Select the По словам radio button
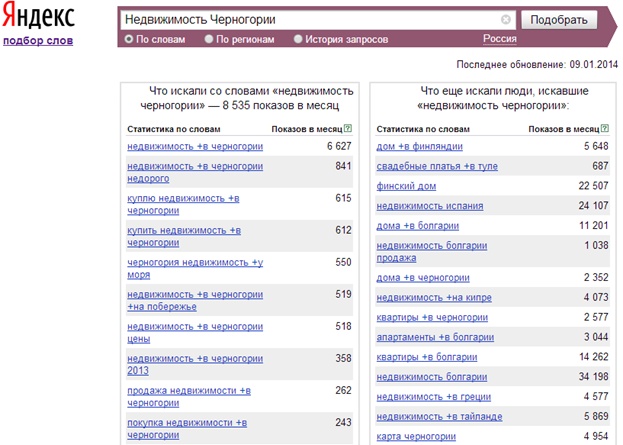The width and height of the screenshot is (623, 445). tap(129, 39)
